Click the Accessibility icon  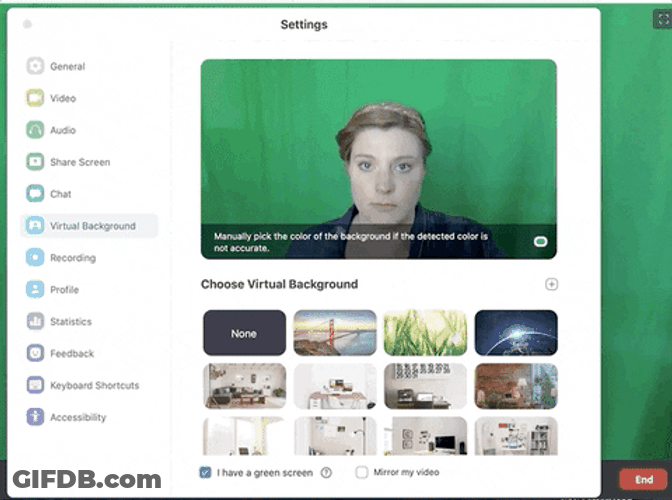(35, 417)
